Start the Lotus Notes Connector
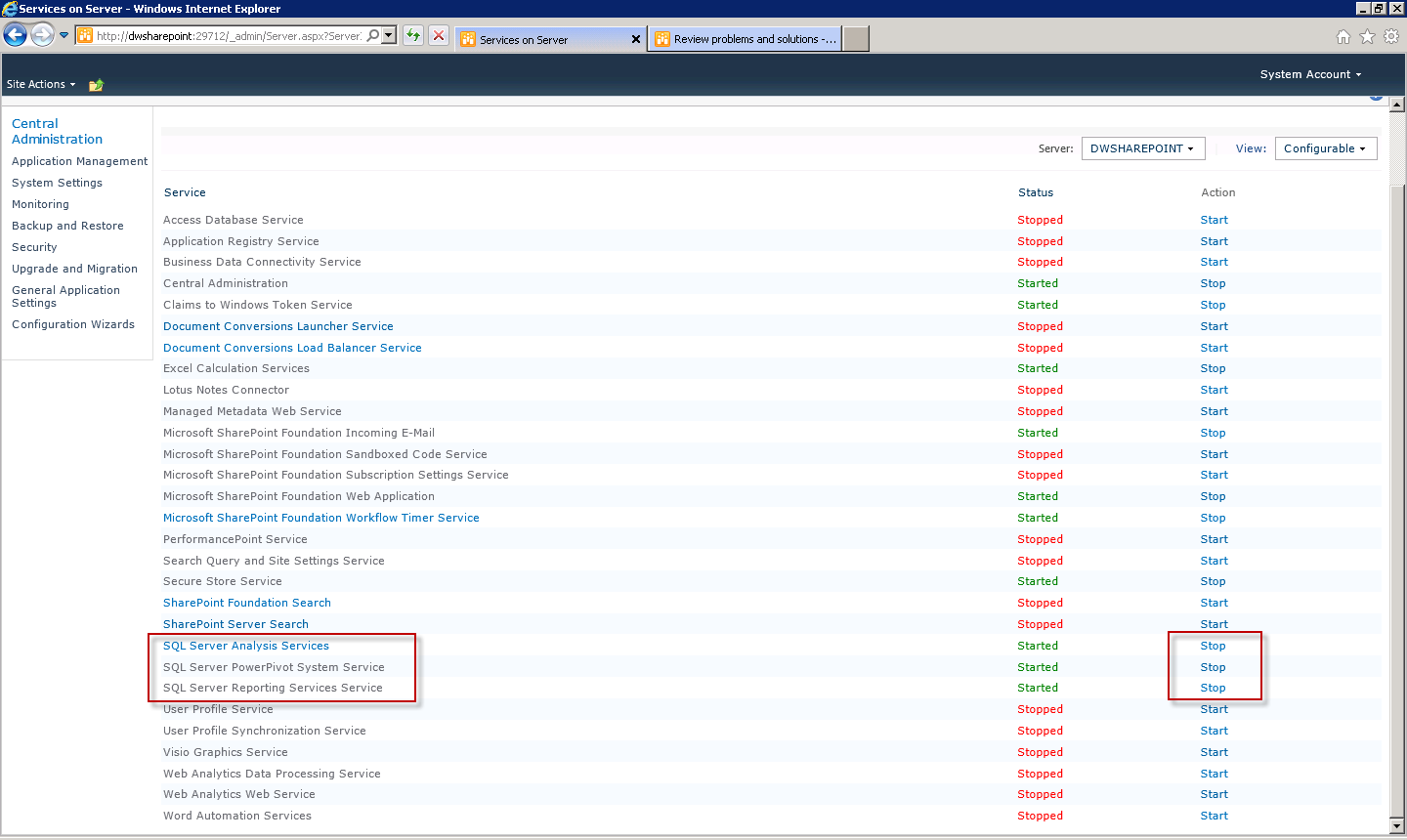 tap(1215, 390)
